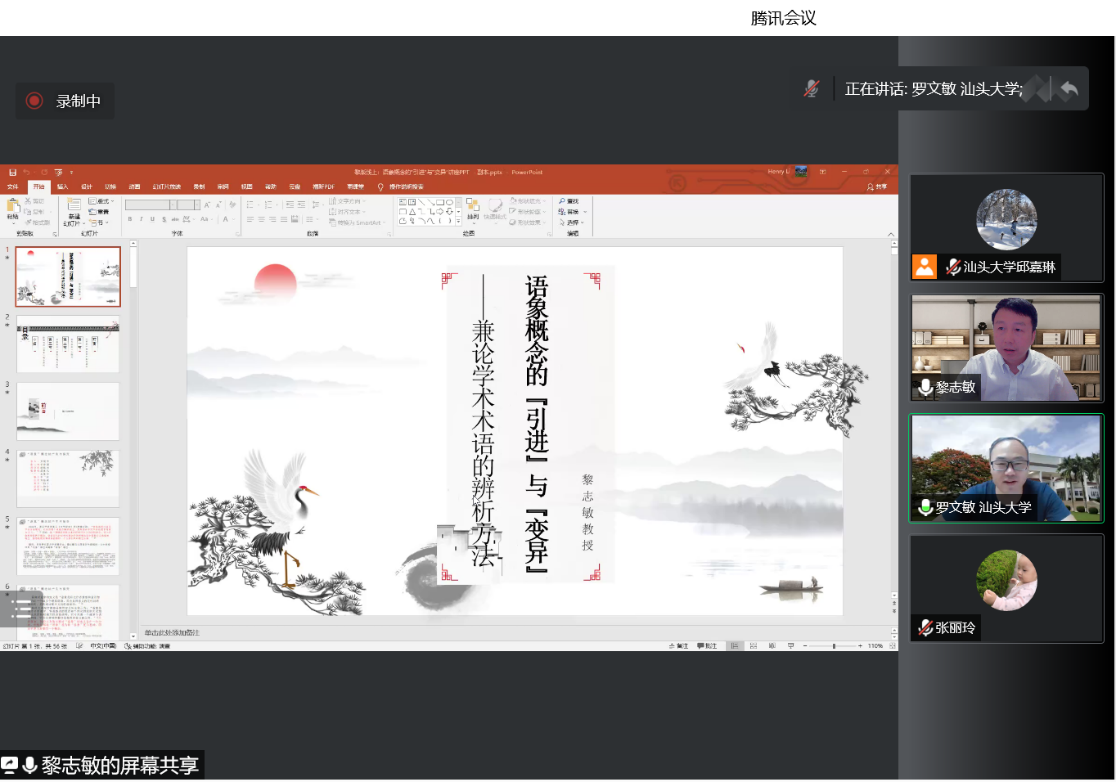Screen dimensions: 1116x782
Task: Collapse the PowerPoint ribbon with chevron
Action: coord(890,234)
